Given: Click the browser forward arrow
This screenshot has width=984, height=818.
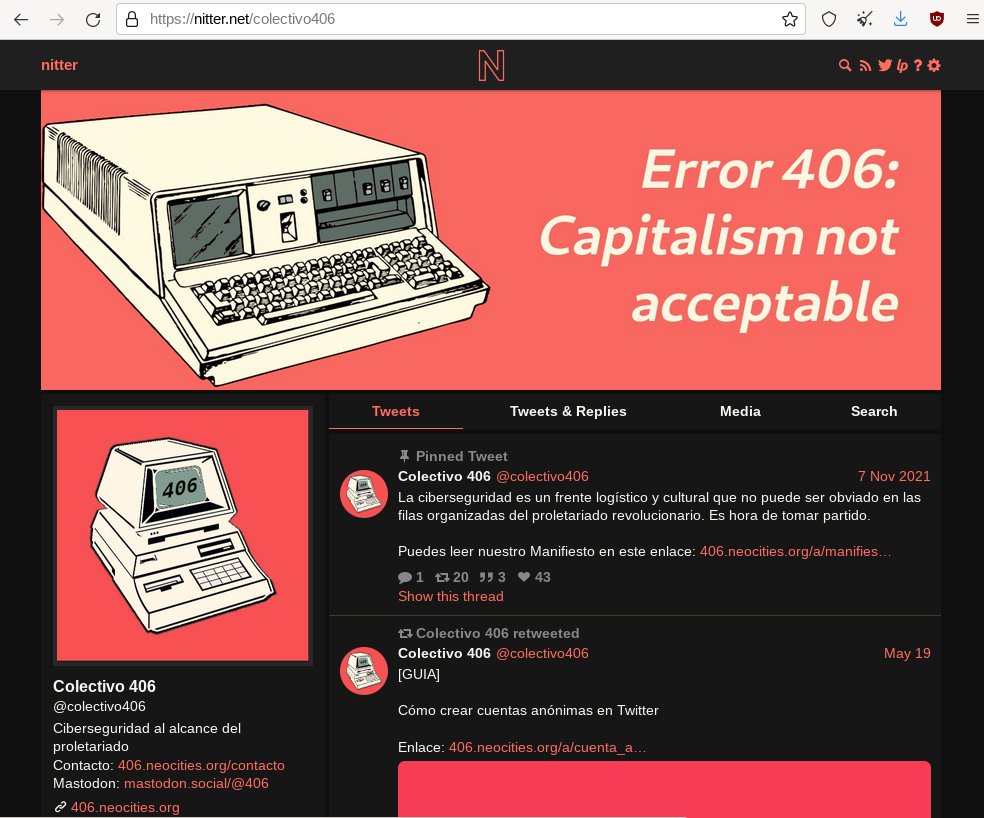Looking at the screenshot, I should 57,19.
